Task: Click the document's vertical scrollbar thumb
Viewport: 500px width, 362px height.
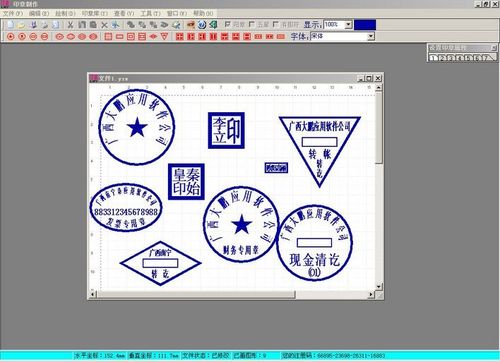Action: click(378, 128)
